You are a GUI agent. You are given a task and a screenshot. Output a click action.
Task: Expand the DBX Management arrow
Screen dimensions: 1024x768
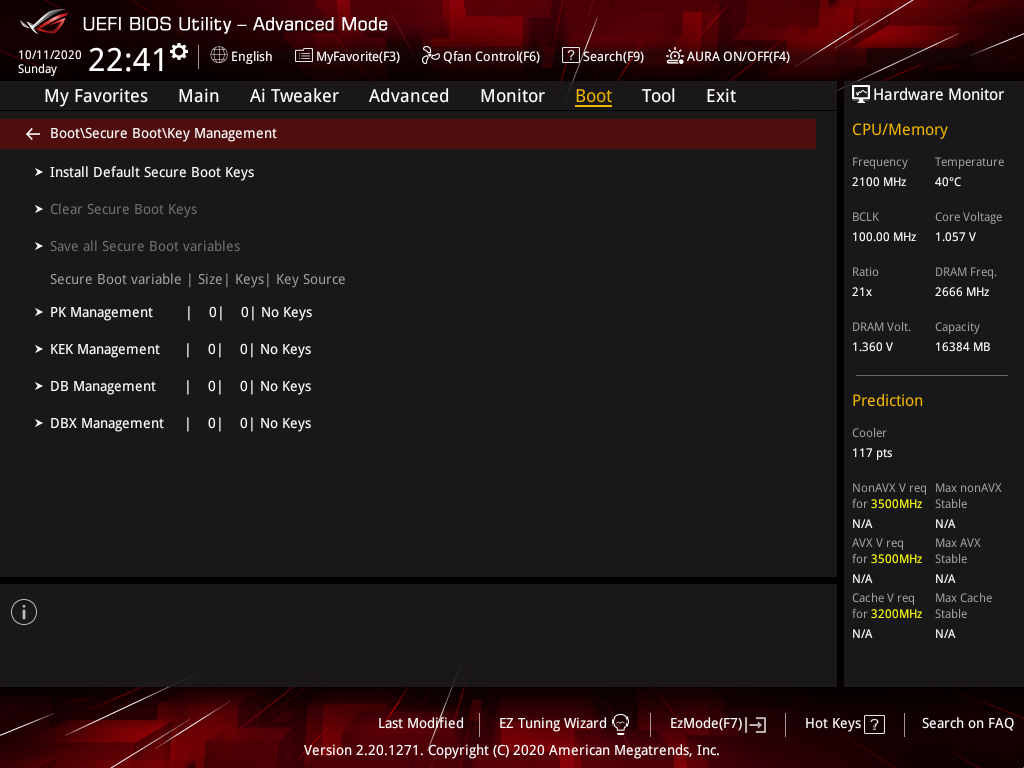click(x=39, y=423)
